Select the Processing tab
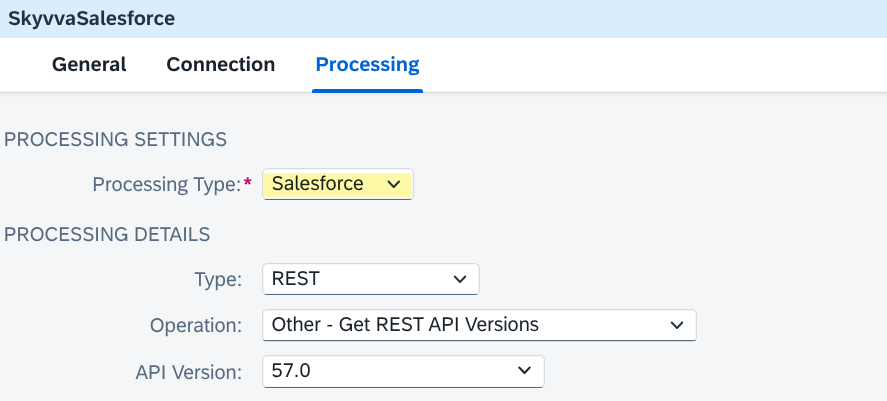This screenshot has height=401, width=887. click(x=367, y=64)
